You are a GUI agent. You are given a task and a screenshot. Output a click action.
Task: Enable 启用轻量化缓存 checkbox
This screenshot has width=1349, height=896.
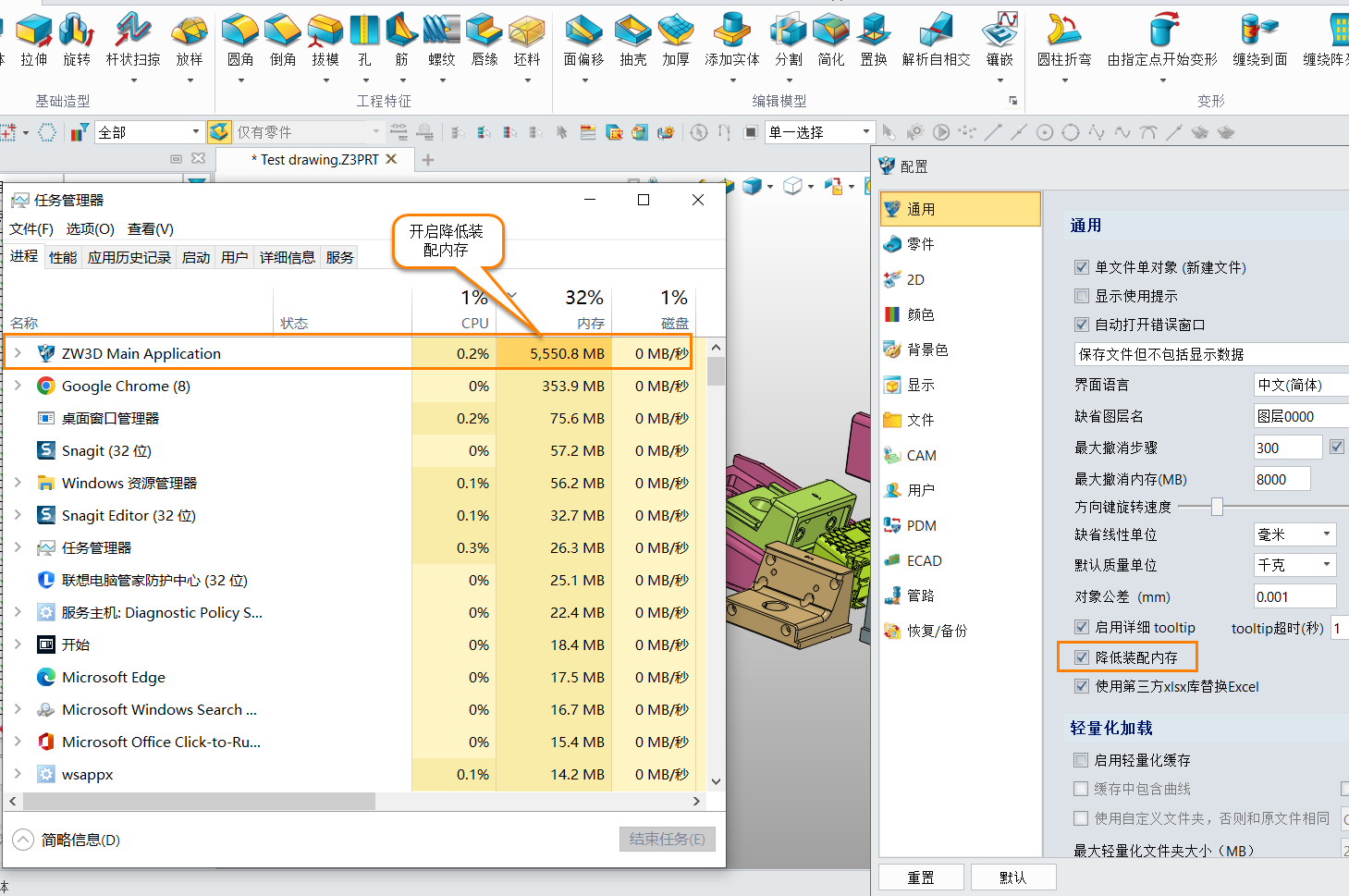click(1081, 760)
